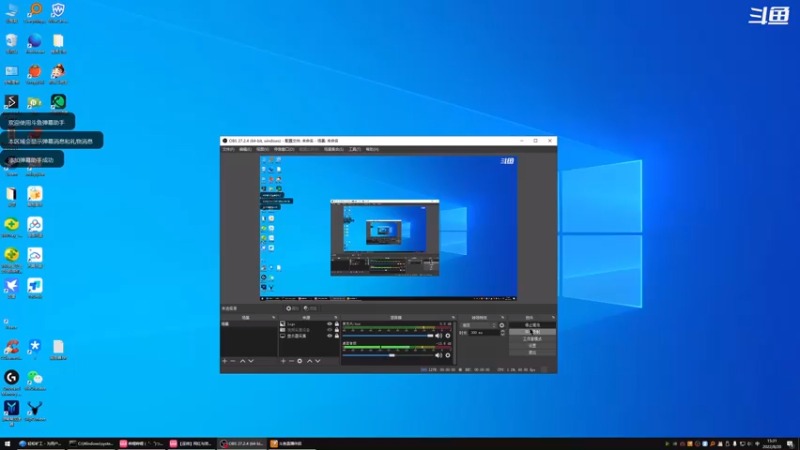Toggle visibility eye for video capture device
The height and width of the screenshot is (450, 800).
point(330,330)
